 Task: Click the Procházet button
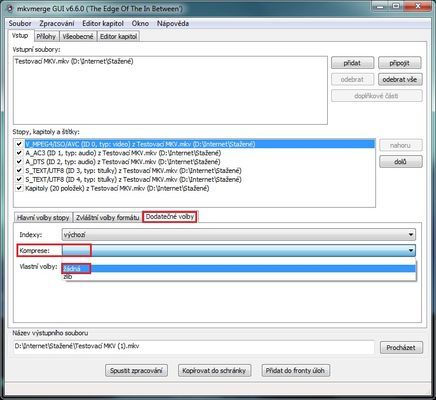(x=401, y=347)
